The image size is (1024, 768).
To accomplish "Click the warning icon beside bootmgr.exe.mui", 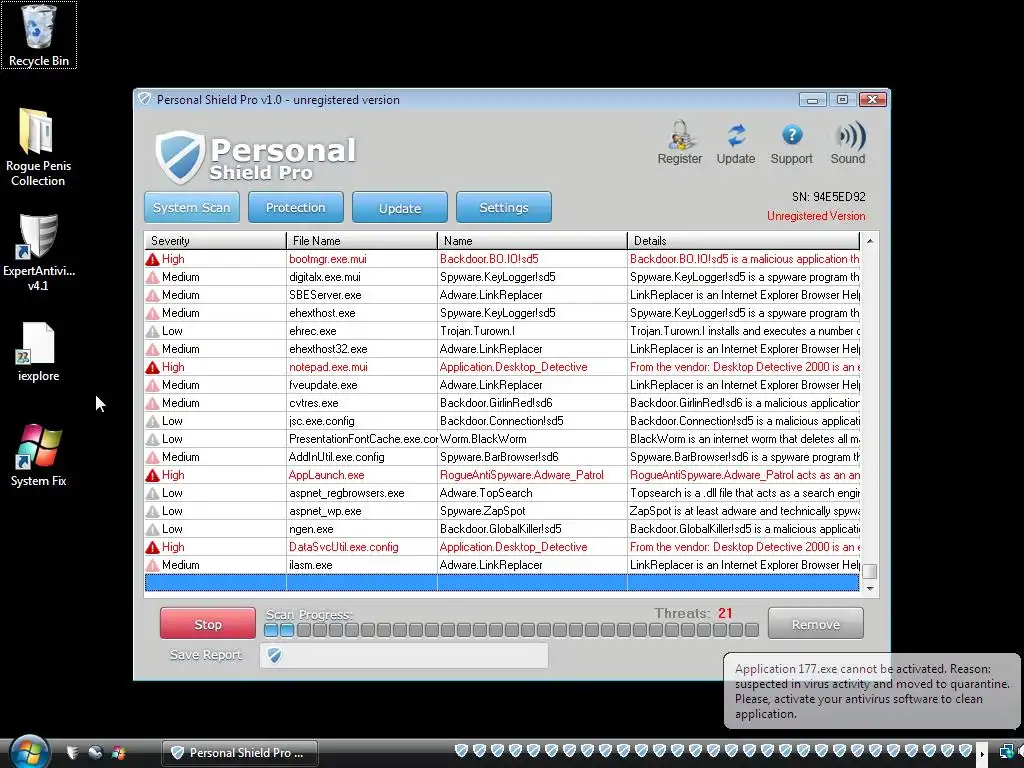I will 152,259.
